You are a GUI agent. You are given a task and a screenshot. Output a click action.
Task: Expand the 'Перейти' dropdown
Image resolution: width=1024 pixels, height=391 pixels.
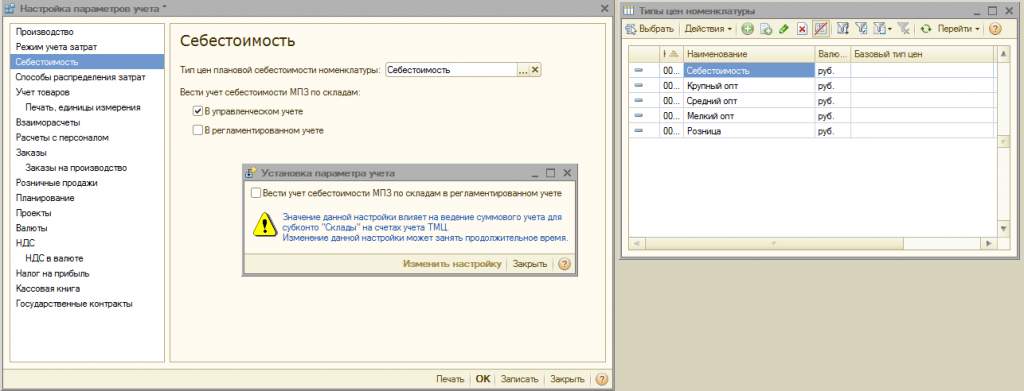pos(959,29)
